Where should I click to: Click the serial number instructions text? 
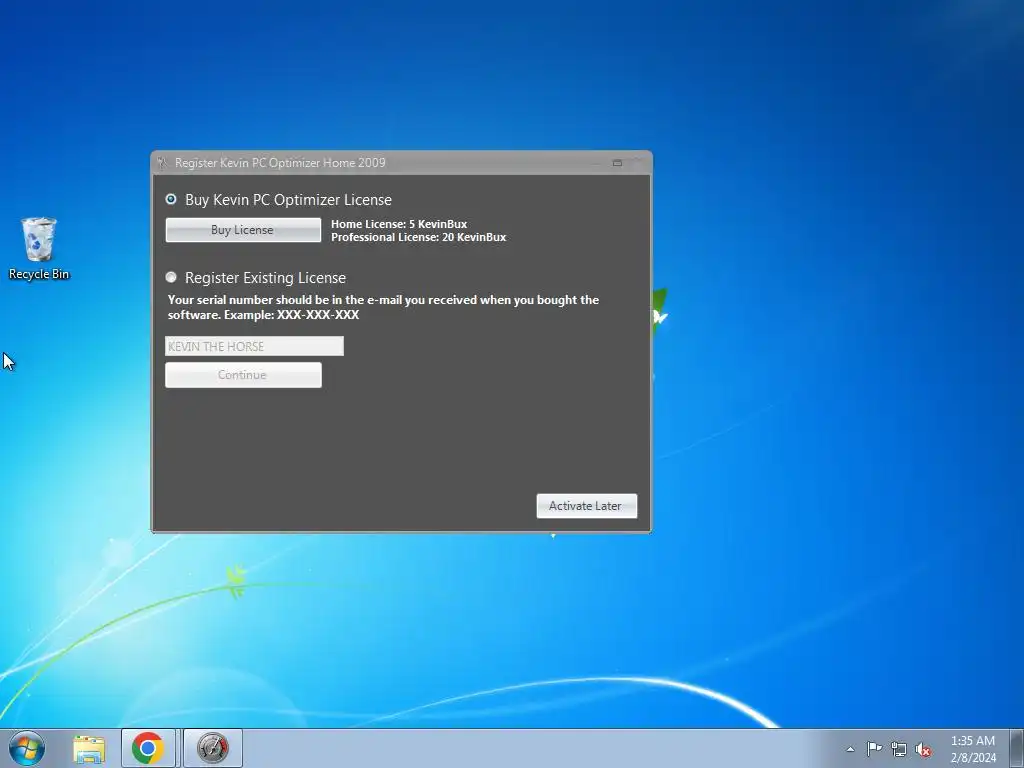(383, 307)
